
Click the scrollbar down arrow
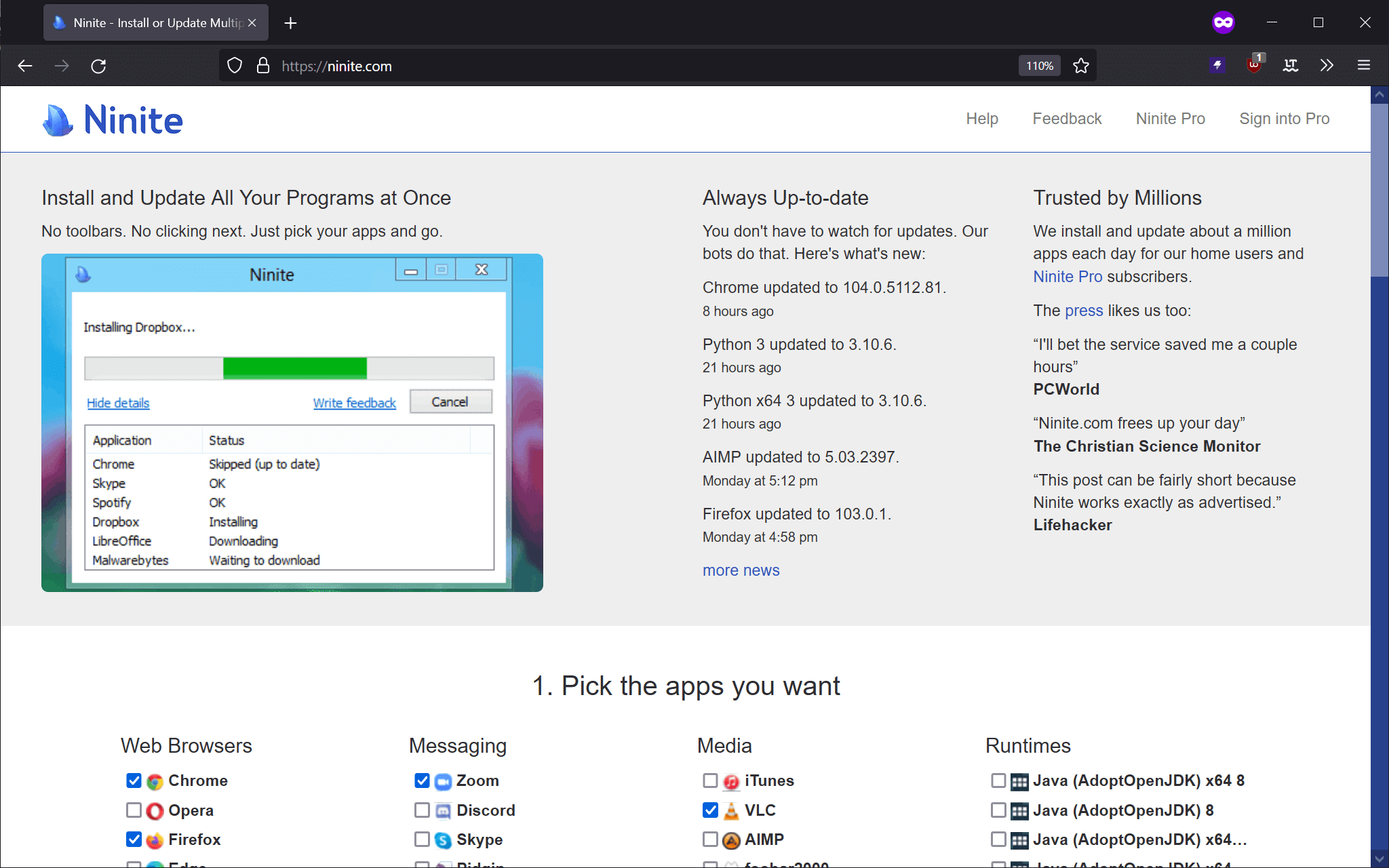[x=1380, y=859]
